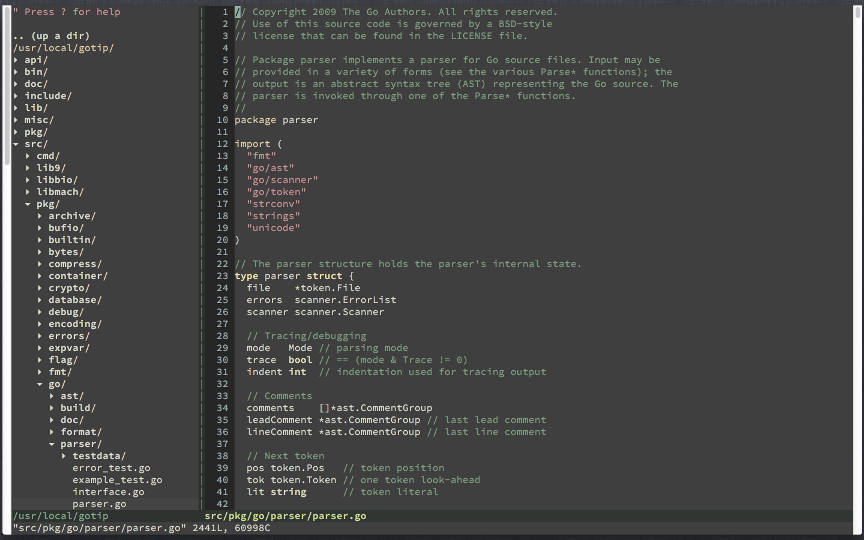Click line 23 'type parser struct'

pyautogui.click(x=294, y=276)
